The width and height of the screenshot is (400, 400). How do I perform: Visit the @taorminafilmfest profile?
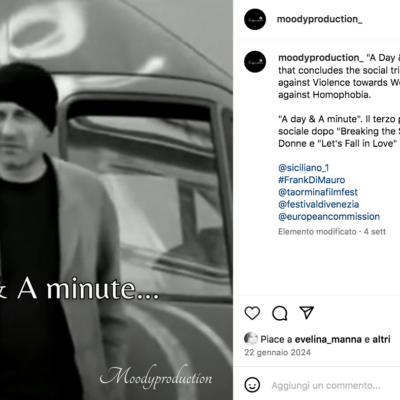[318, 192]
